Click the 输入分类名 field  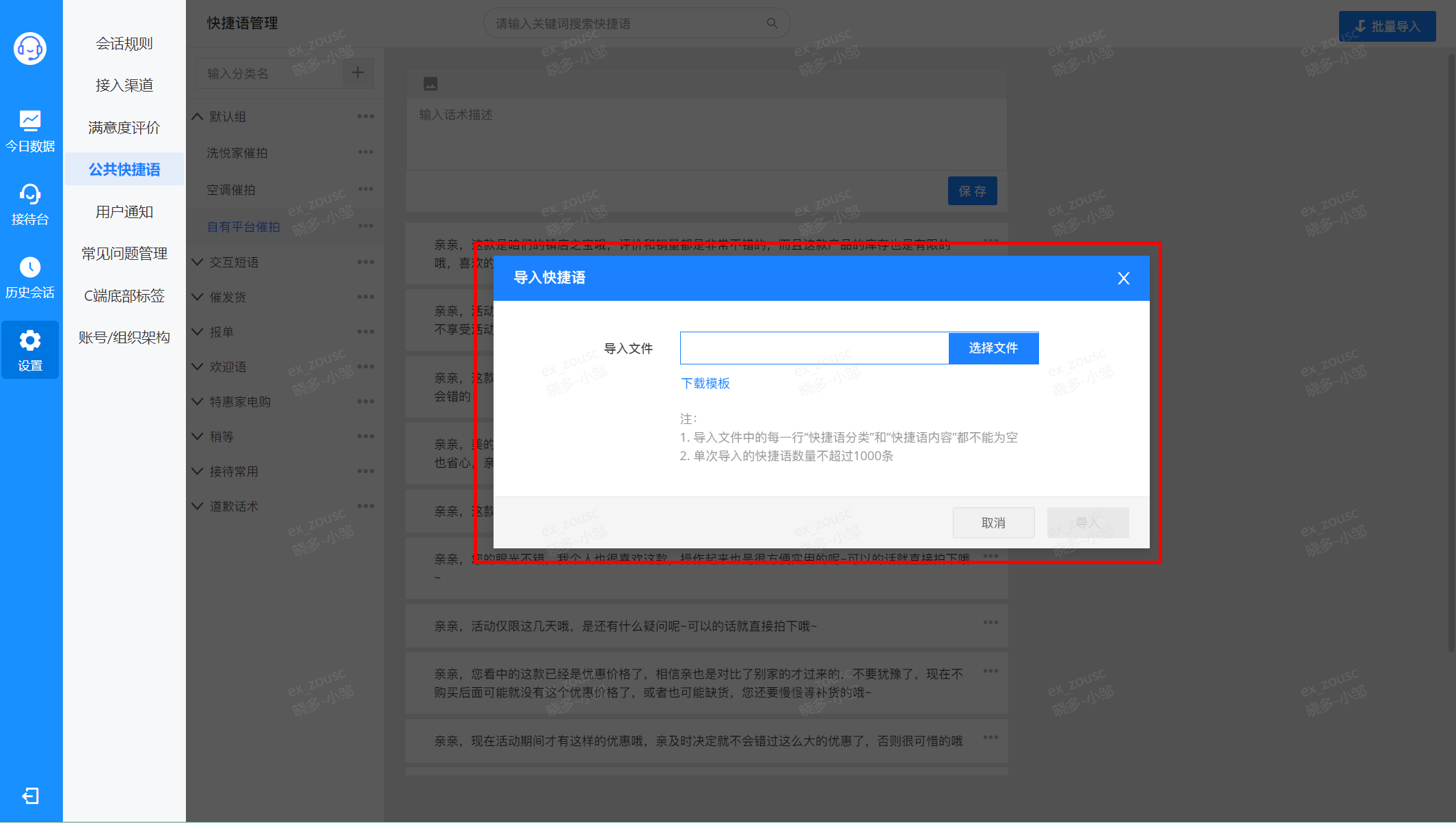[x=269, y=73]
